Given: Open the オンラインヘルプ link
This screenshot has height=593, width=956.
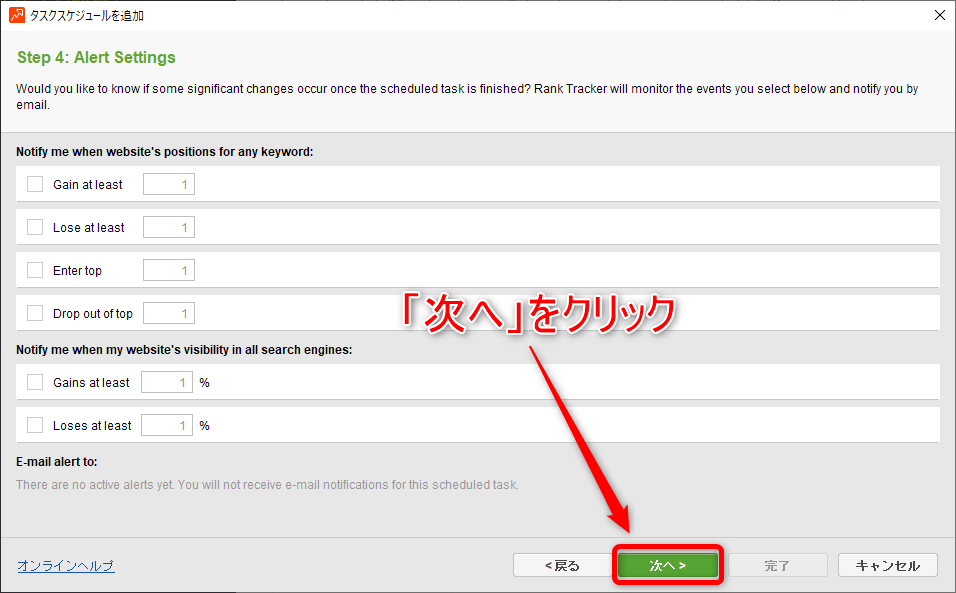Looking at the screenshot, I should (65, 566).
